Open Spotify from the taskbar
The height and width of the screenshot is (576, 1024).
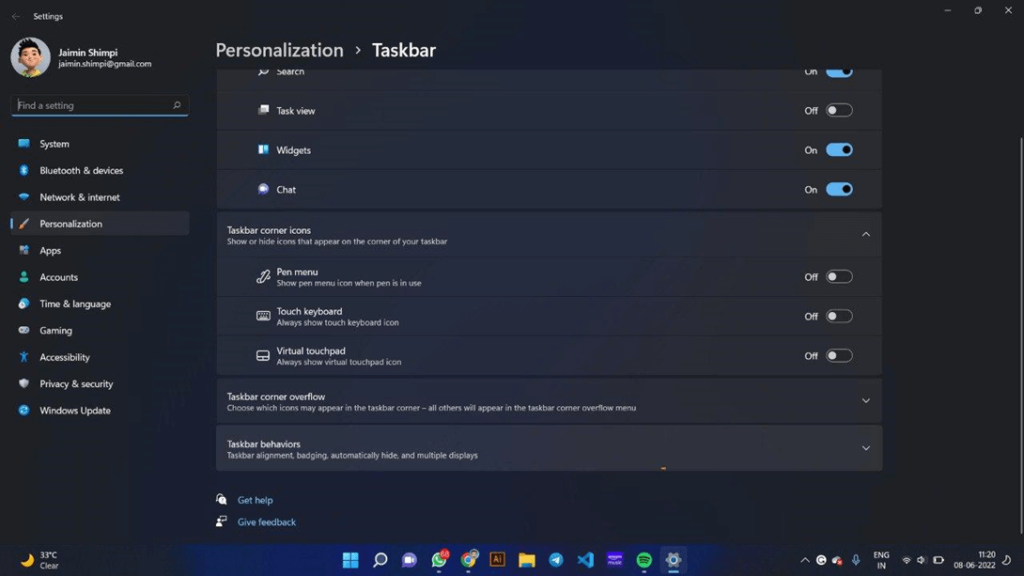click(x=644, y=560)
